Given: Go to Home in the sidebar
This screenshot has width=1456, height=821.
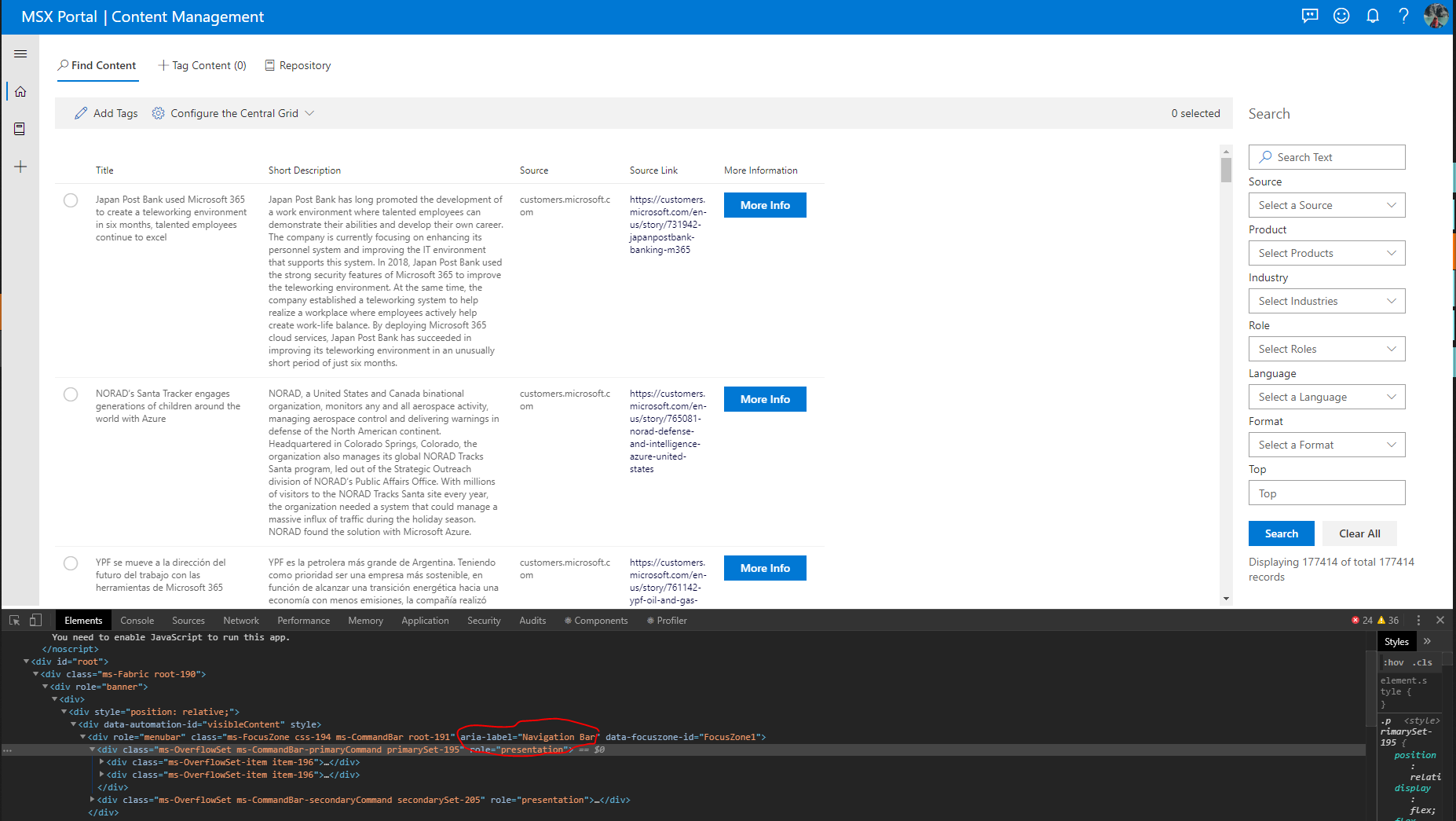Looking at the screenshot, I should pyautogui.click(x=20, y=91).
